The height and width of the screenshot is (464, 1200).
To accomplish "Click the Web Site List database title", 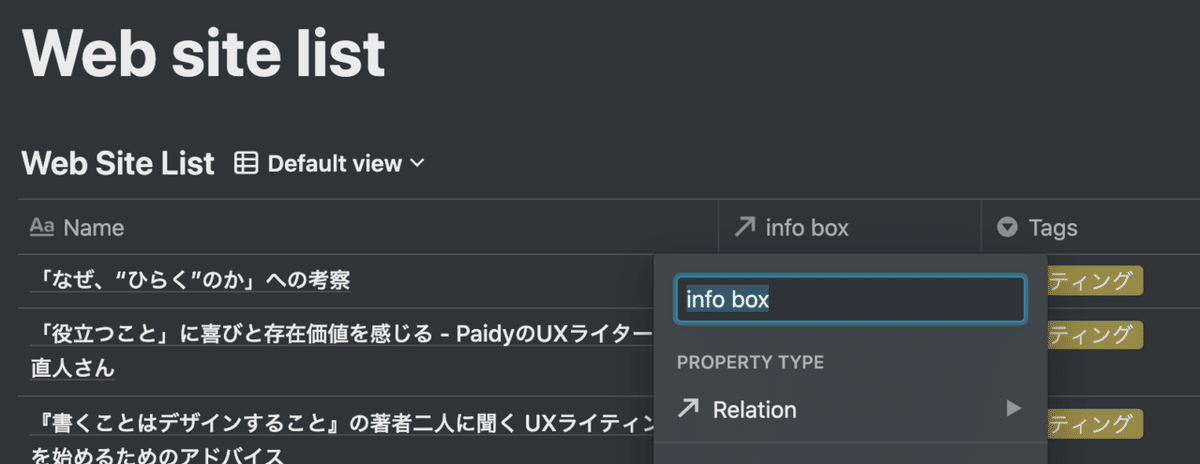I will point(118,163).
